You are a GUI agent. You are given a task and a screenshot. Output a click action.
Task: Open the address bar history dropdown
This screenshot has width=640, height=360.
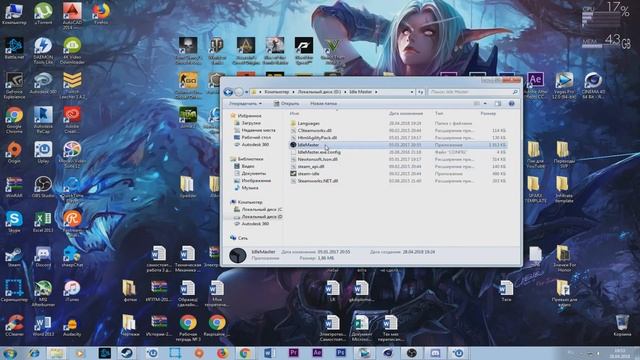coord(412,92)
